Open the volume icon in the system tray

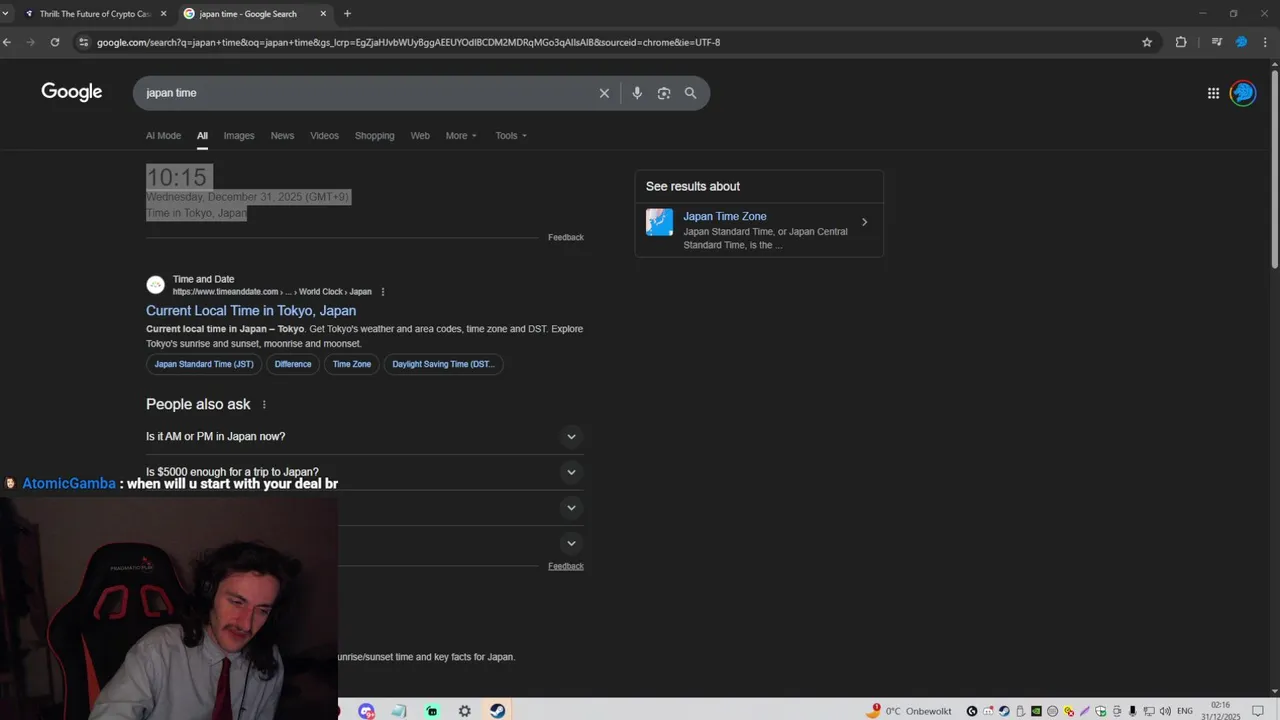[1165, 711]
